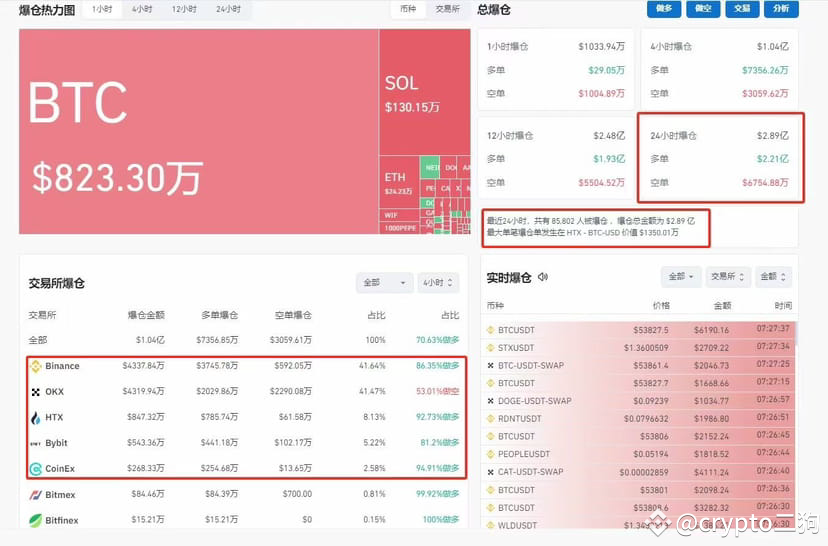Click the CAT-USDT-SWAP liquidation row
This screenshot has width=828, height=546.
coord(638,472)
